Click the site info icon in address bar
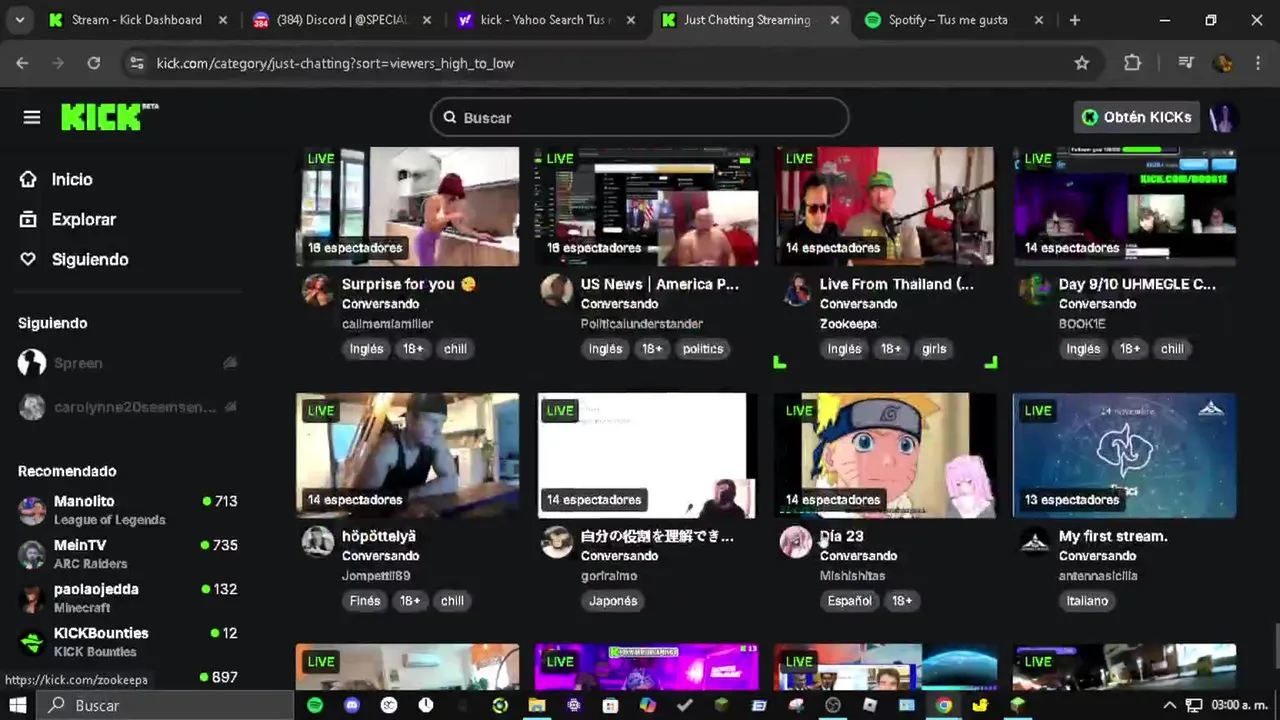 tap(137, 63)
